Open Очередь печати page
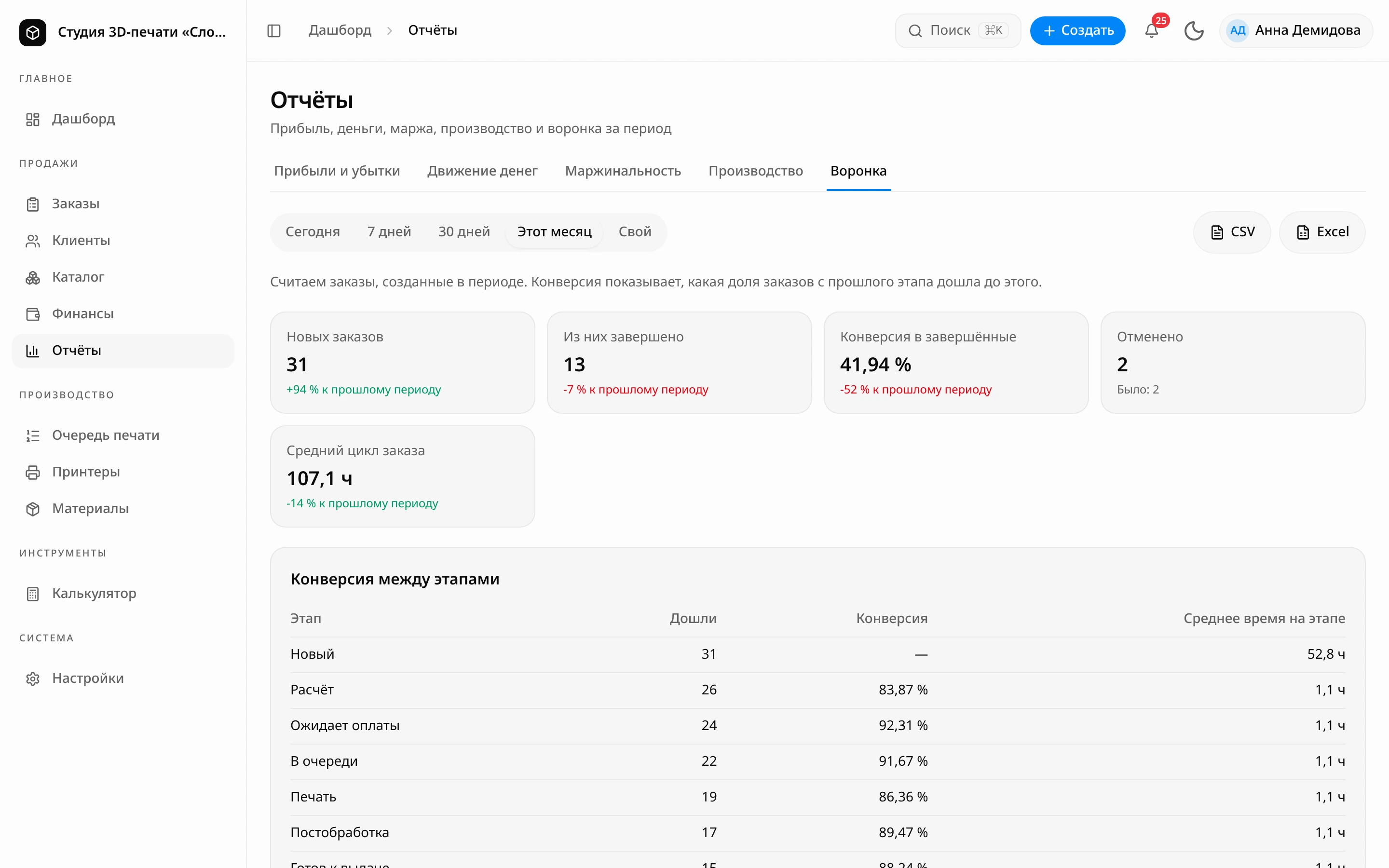Viewport: 1389px width, 868px height. (x=123, y=436)
